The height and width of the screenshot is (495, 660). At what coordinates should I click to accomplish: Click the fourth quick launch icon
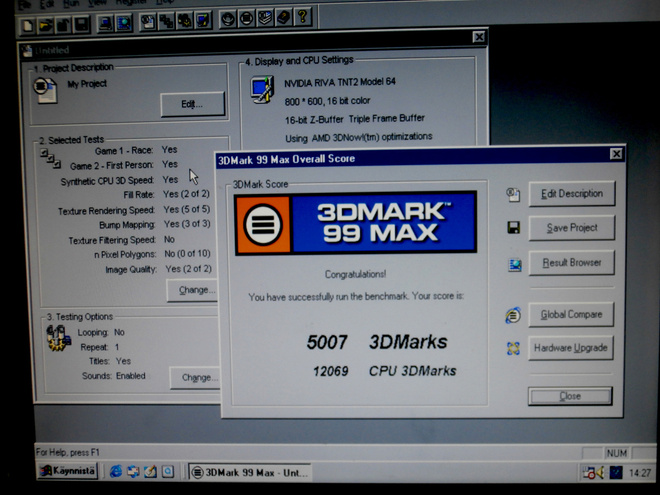click(168, 471)
